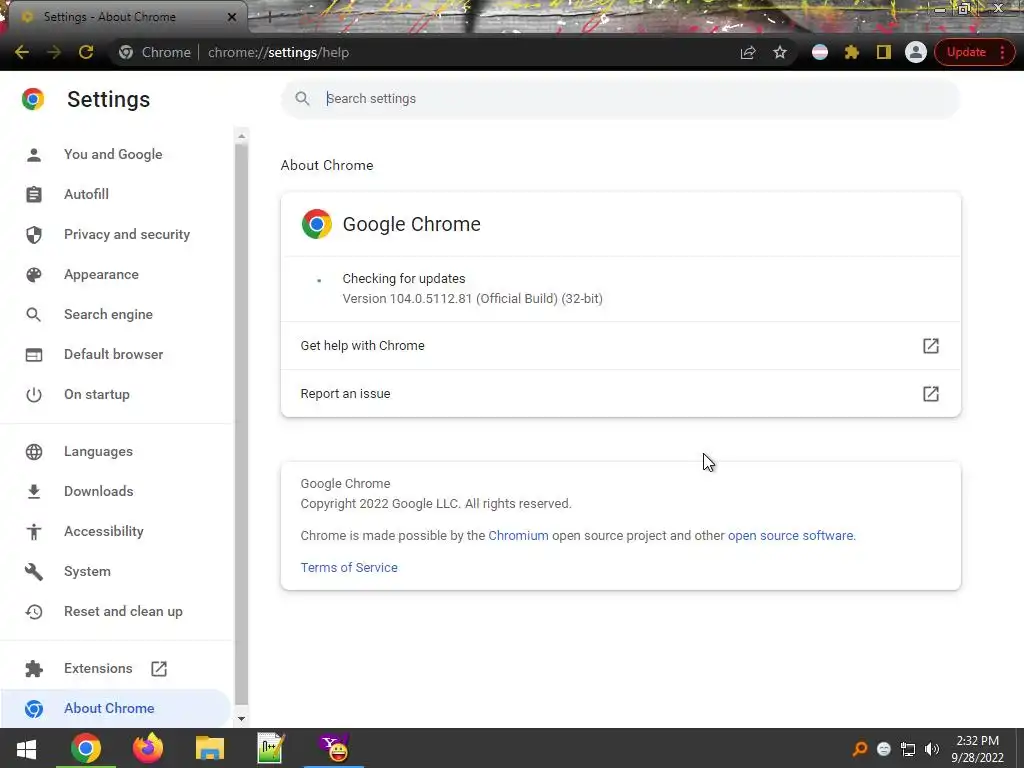
Task: Click the Chrome site info chip in the address bar
Action: point(155,52)
